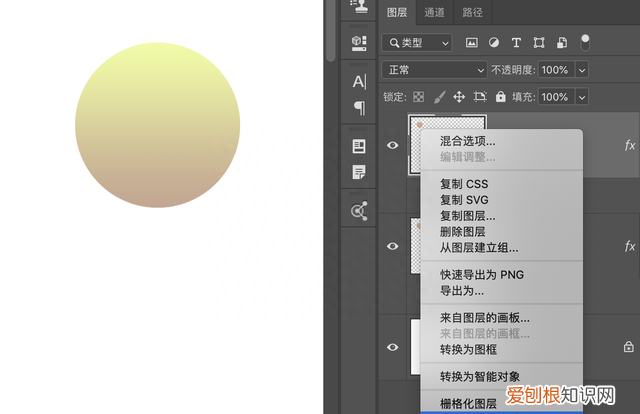640x414 pixels.
Task: Switch to the 图层 tab
Action: [397, 13]
